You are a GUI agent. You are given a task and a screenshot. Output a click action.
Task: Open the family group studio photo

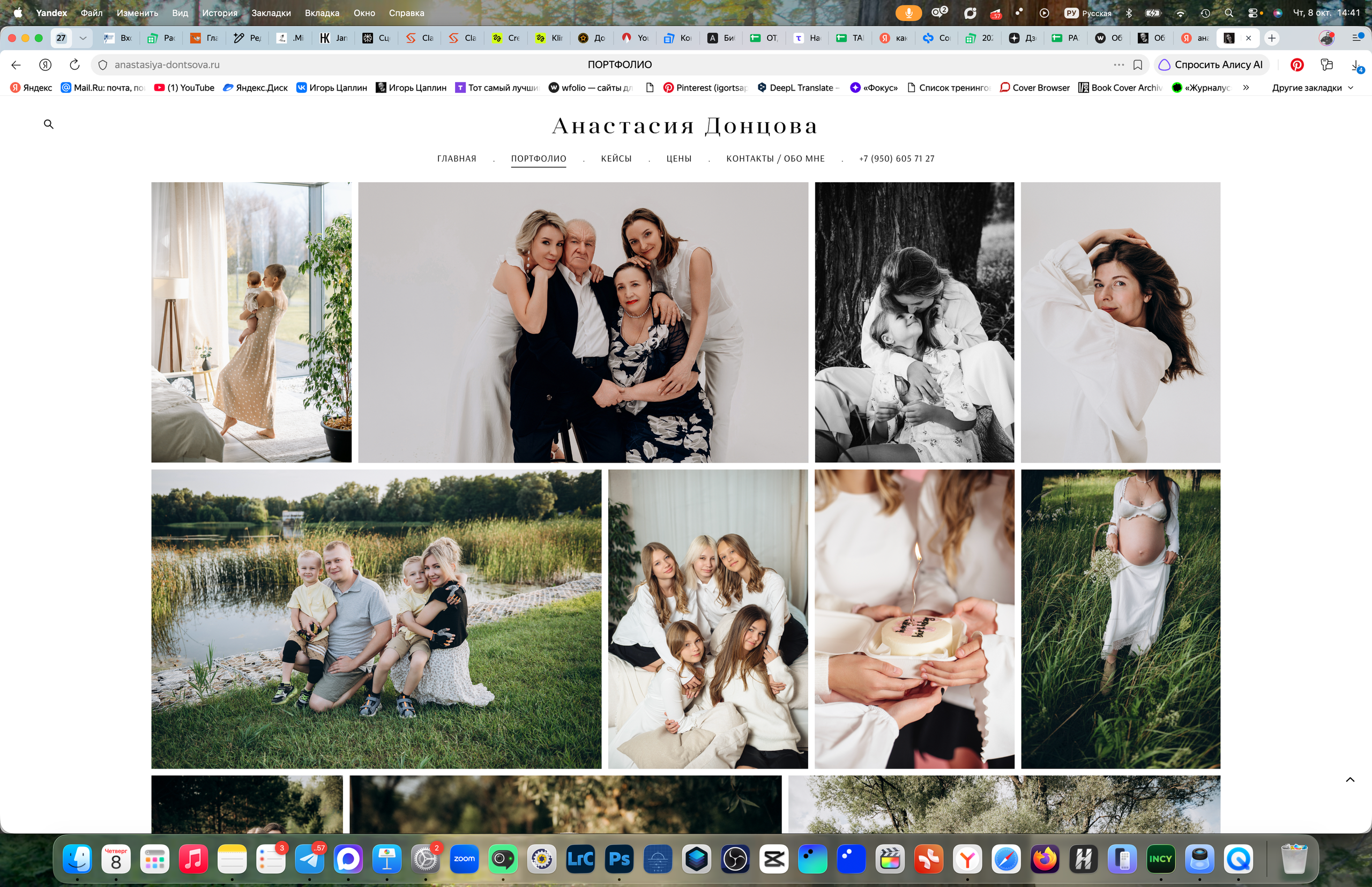(x=583, y=323)
